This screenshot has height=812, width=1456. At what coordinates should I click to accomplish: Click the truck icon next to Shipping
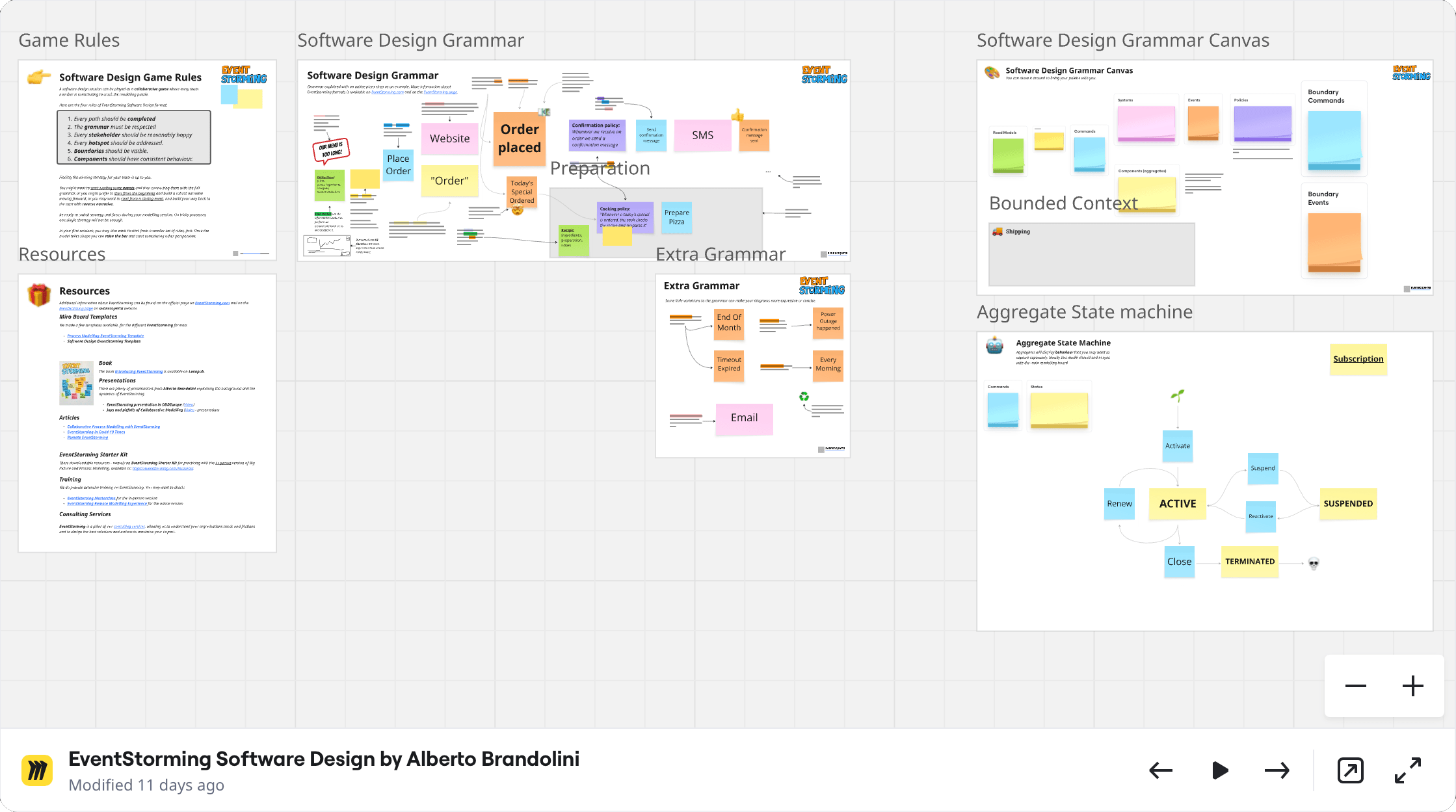tap(998, 231)
